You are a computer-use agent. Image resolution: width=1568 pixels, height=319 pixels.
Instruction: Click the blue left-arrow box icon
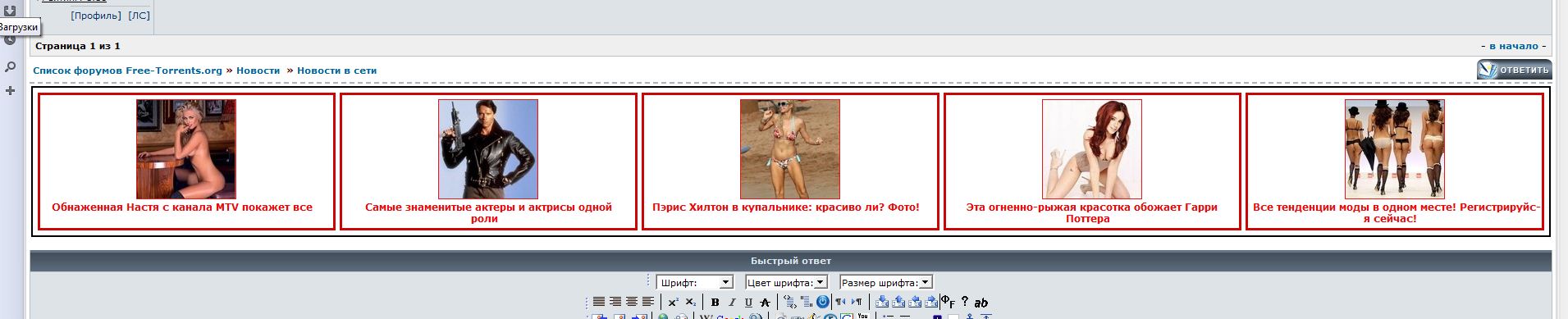pyautogui.click(x=915, y=302)
